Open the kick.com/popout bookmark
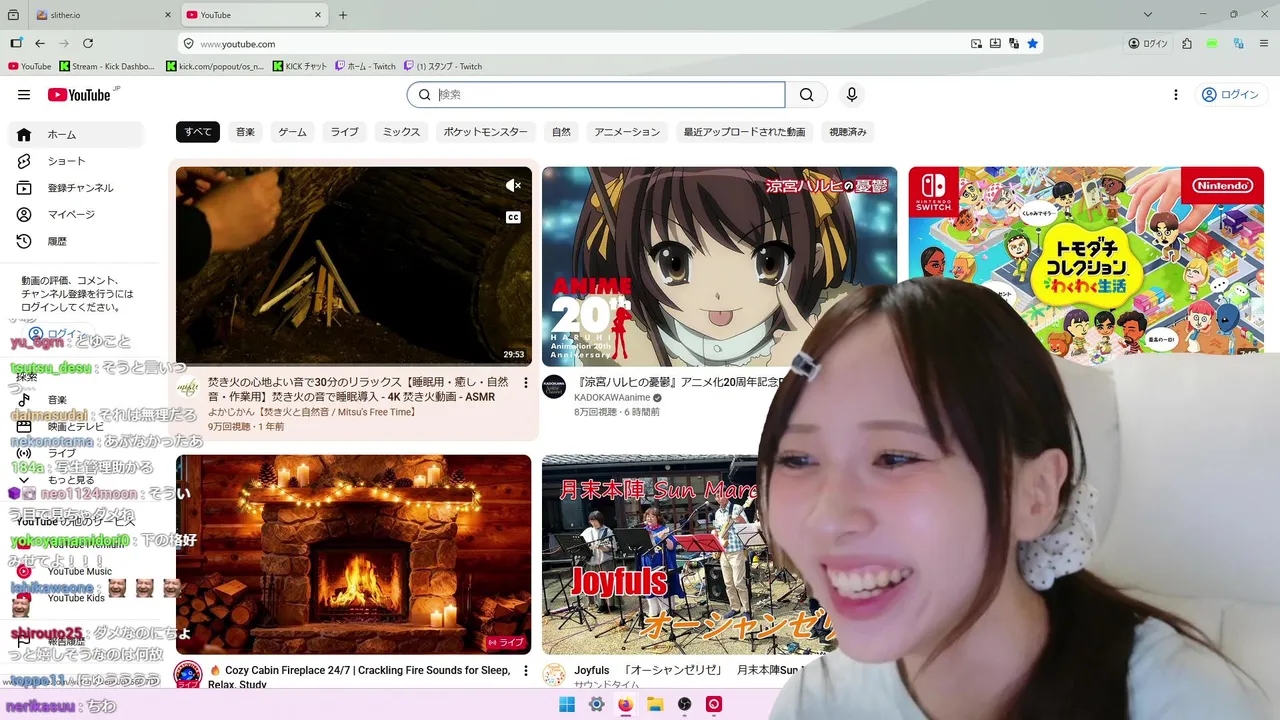Image resolution: width=1280 pixels, height=720 pixels. click(216, 66)
